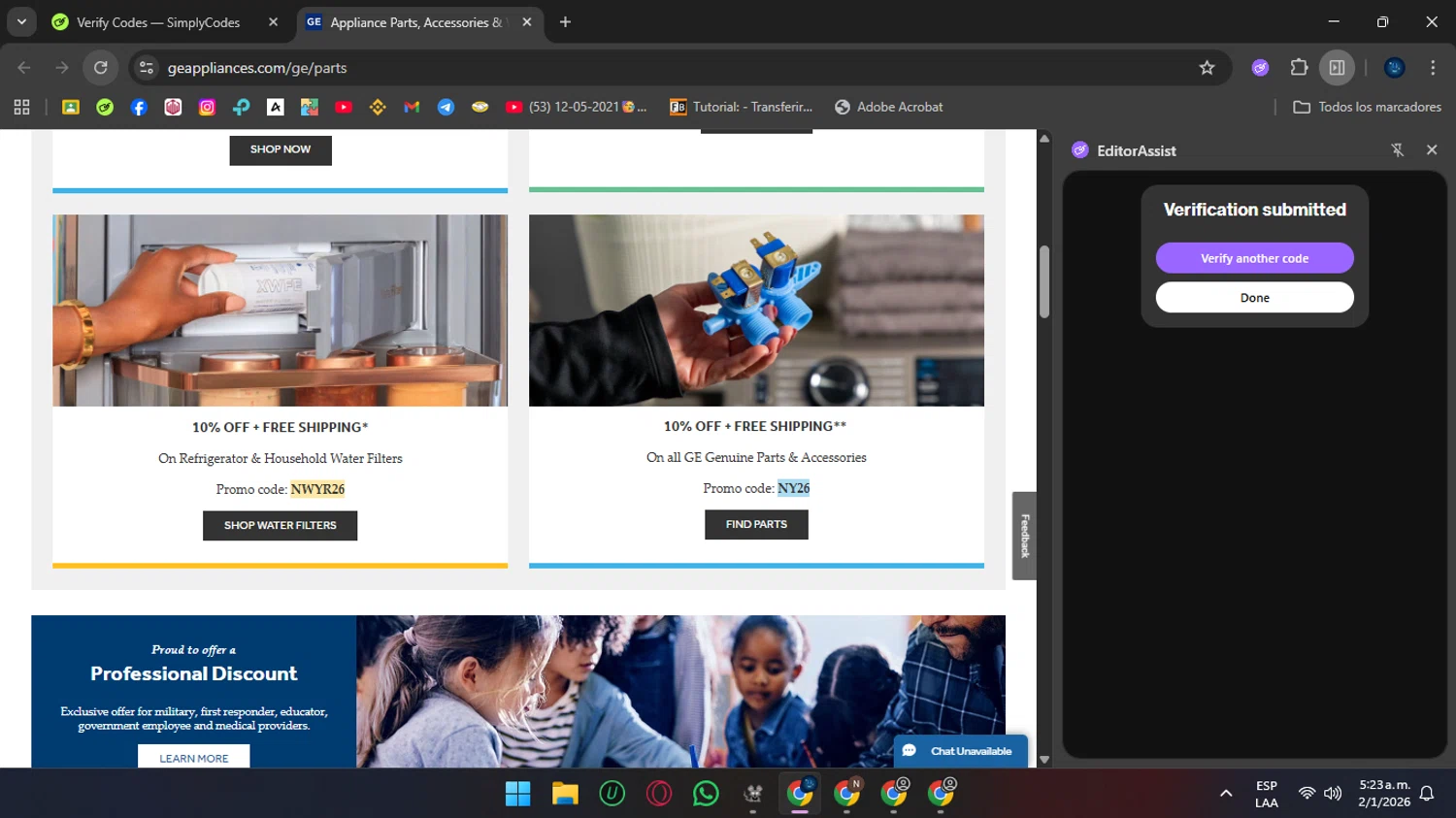The height and width of the screenshot is (818, 1456).
Task: Toggle the browser side panel button
Action: click(1337, 68)
